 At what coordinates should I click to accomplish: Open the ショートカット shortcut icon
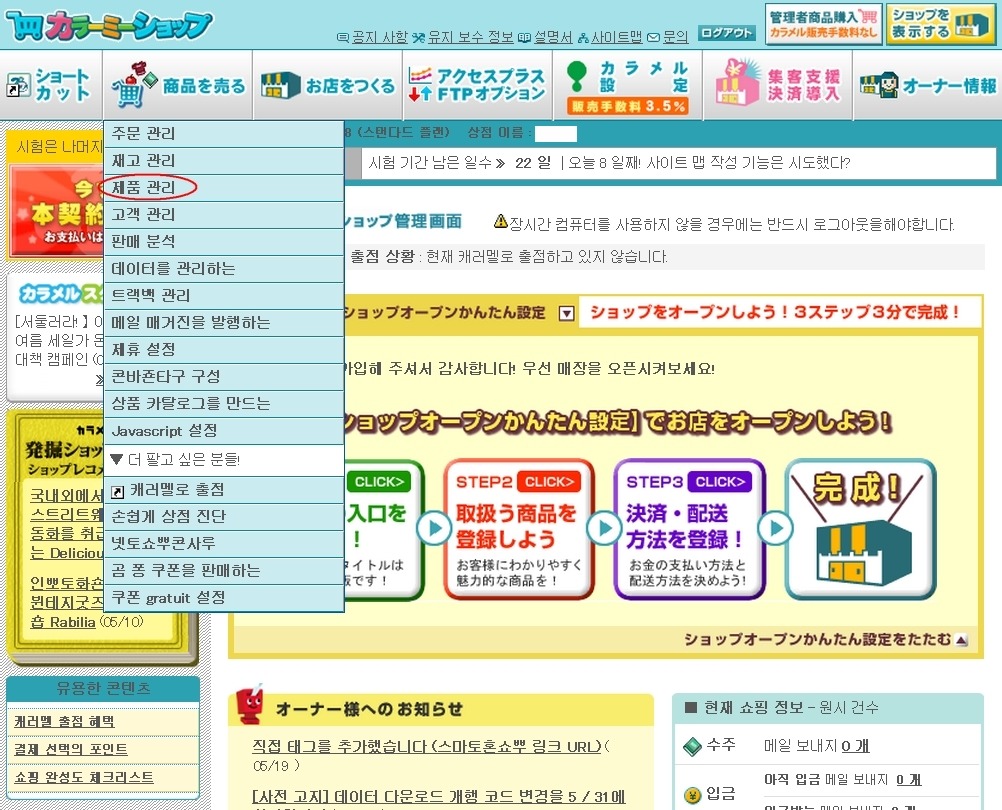click(x=52, y=86)
